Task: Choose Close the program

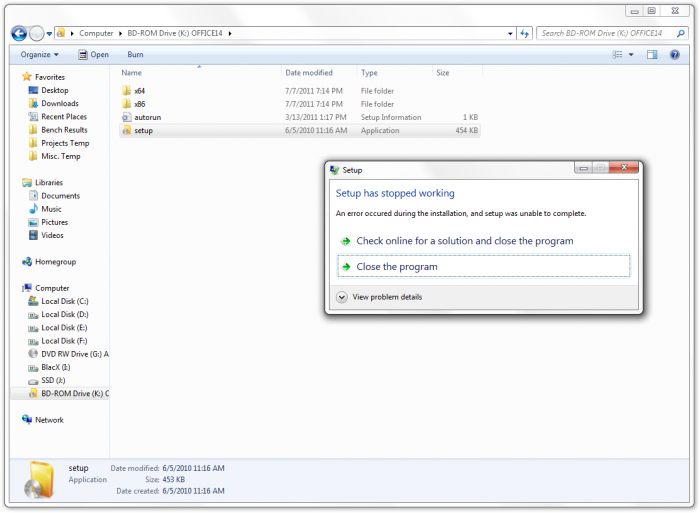Action: (x=484, y=267)
